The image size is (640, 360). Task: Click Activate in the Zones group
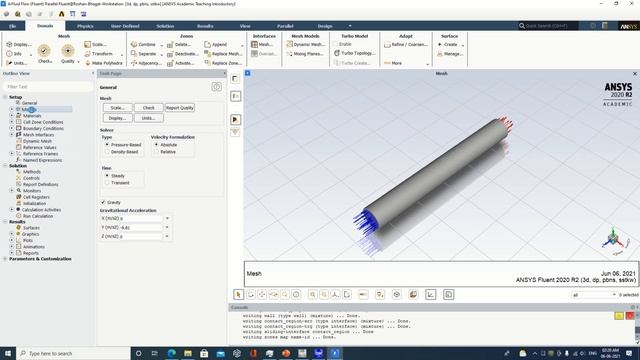[181, 63]
